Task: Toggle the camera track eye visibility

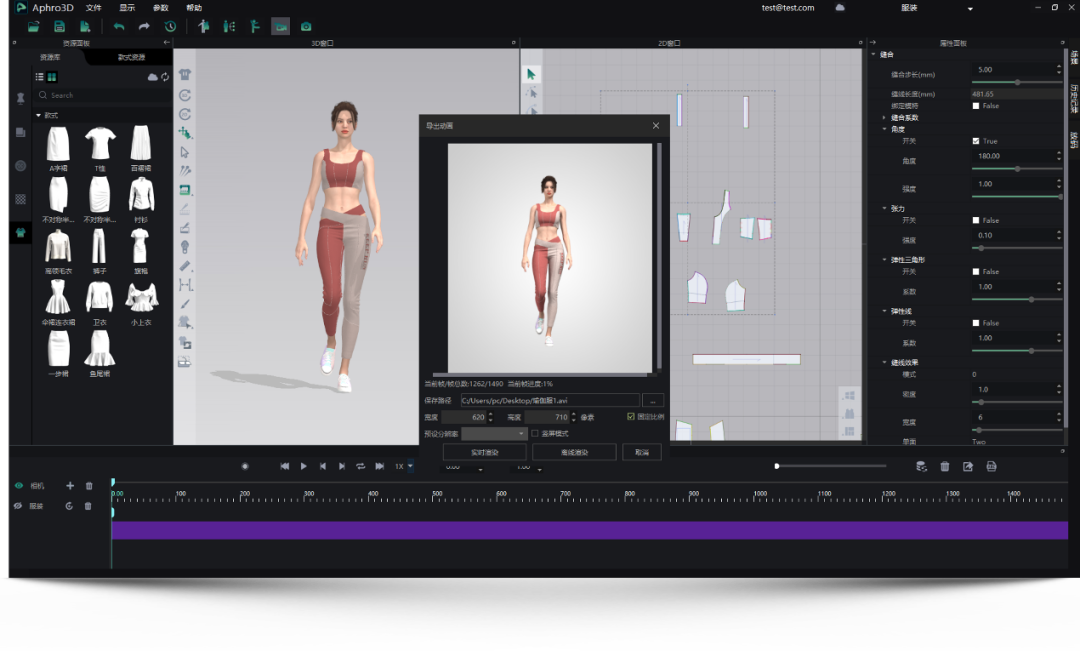Action: pos(19,486)
